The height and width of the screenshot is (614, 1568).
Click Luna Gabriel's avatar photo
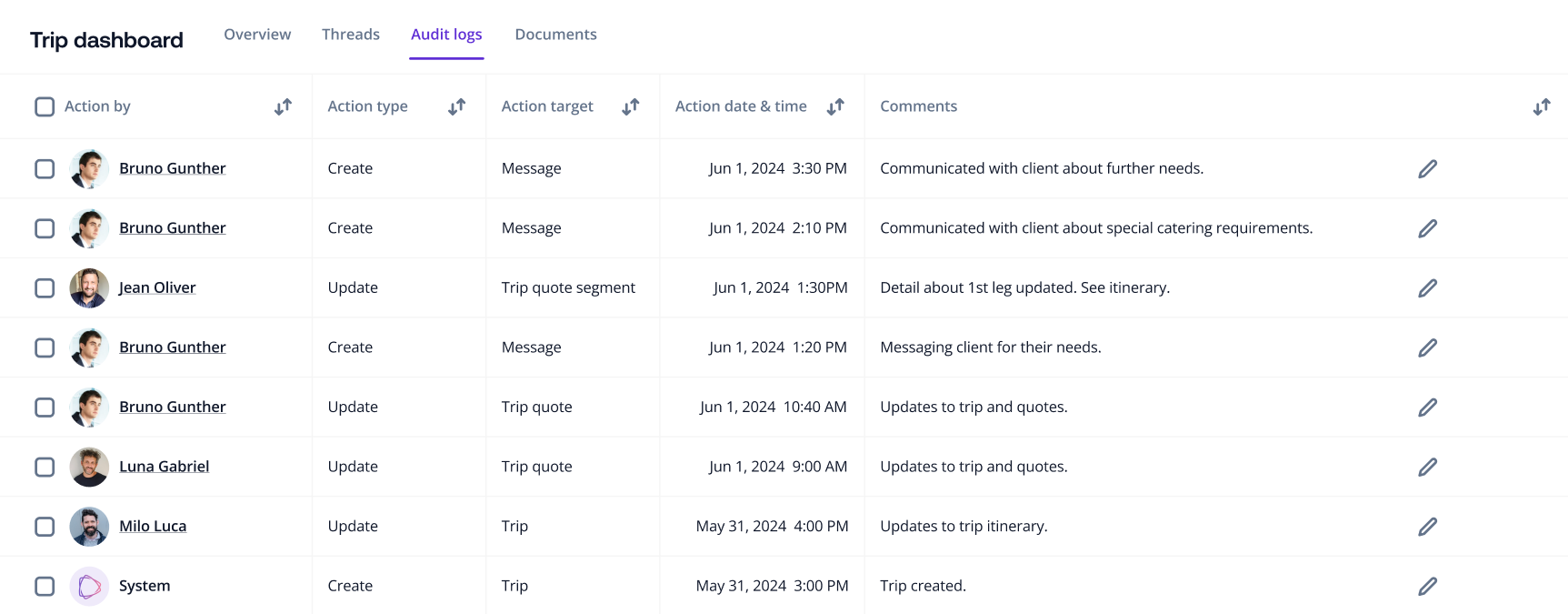tap(89, 467)
